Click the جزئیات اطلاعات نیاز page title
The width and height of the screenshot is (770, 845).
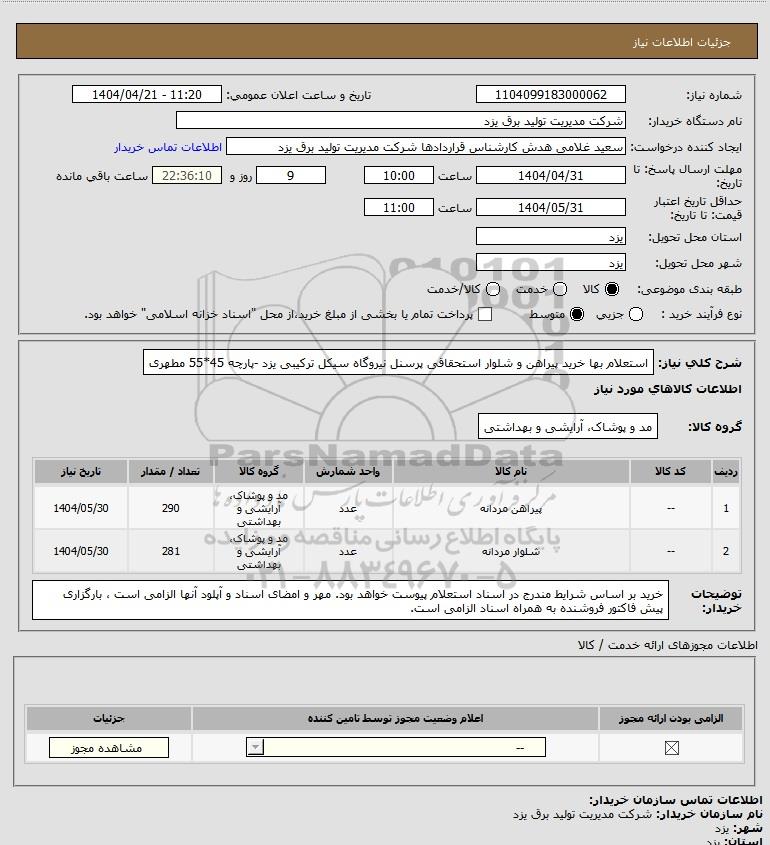coord(682,42)
